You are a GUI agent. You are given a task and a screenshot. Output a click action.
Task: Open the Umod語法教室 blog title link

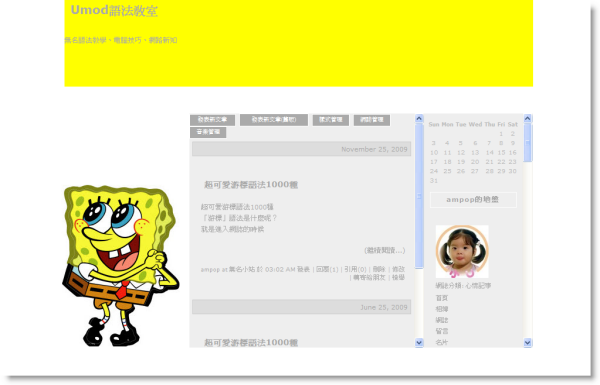114,10
